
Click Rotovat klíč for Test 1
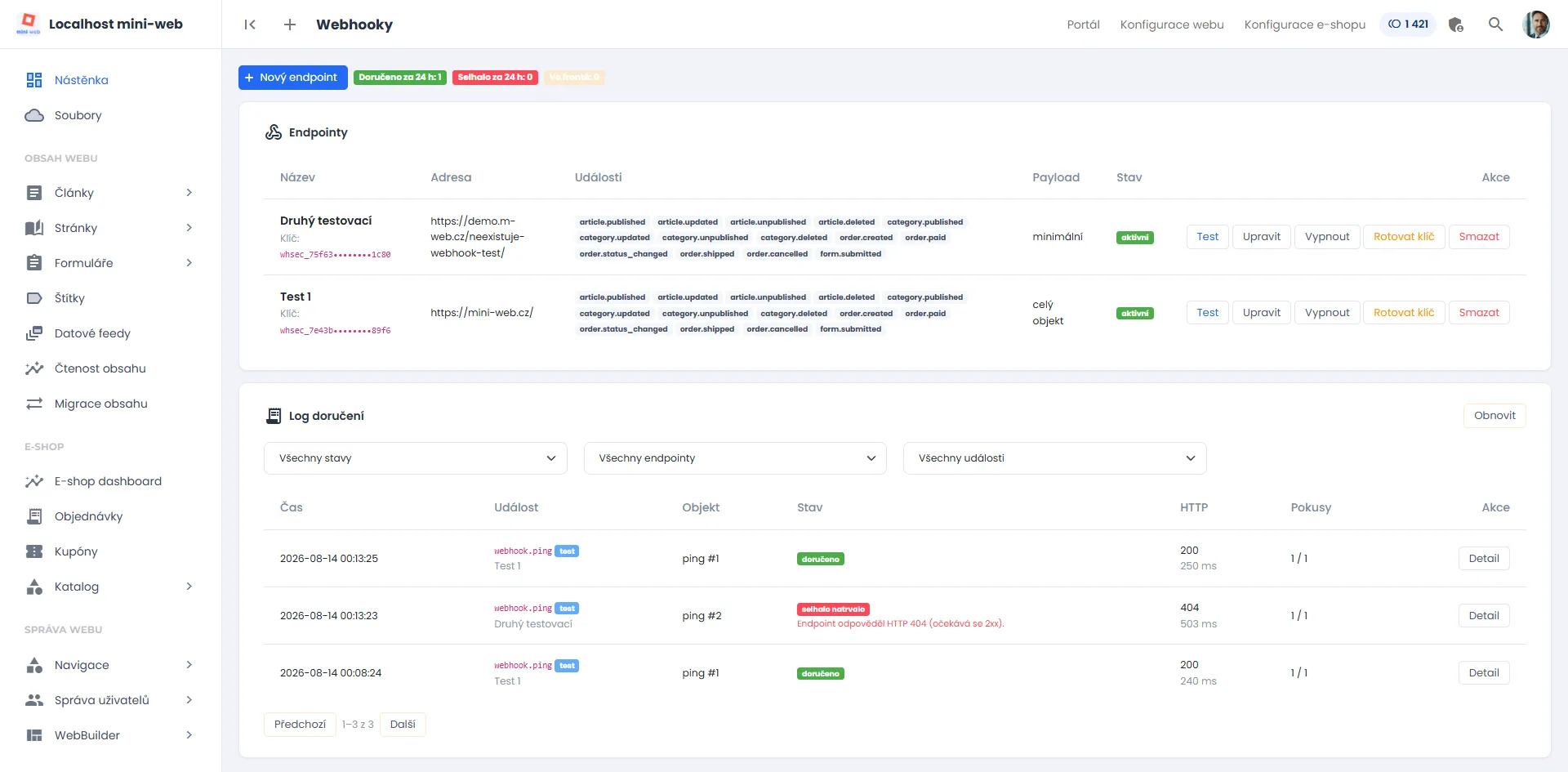coord(1404,313)
